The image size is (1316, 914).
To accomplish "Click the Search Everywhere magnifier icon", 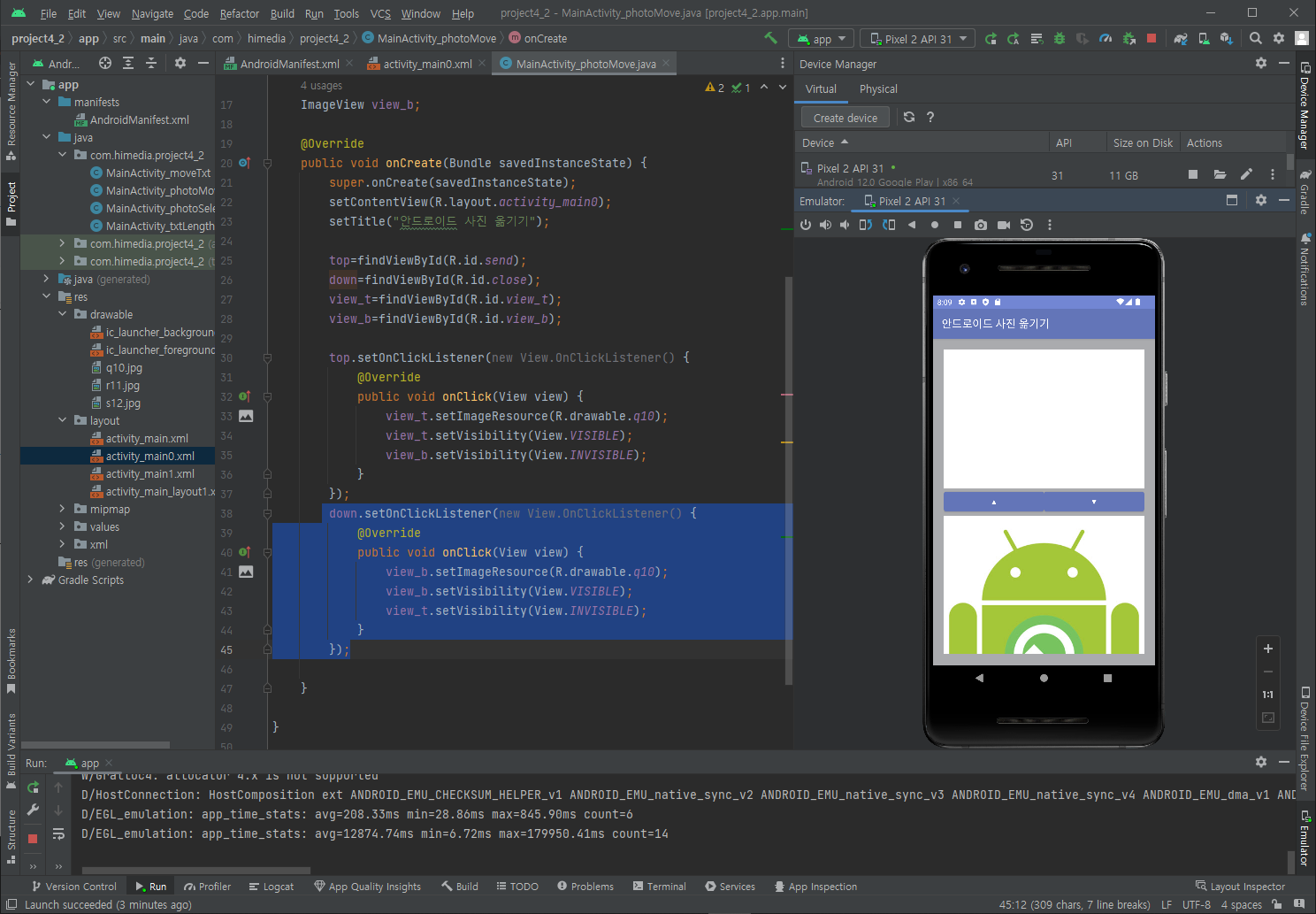I will 1255,38.
